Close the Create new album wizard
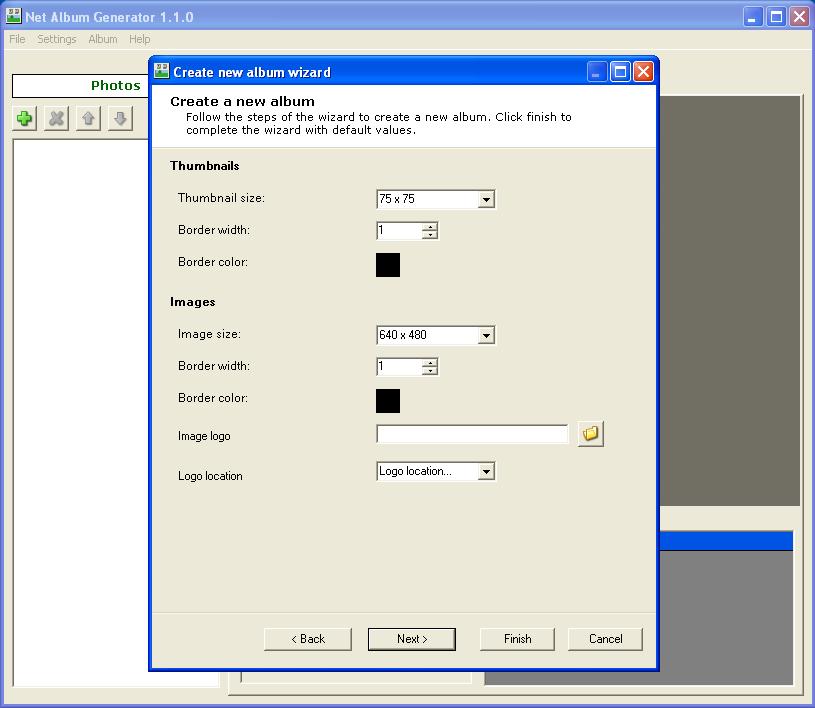This screenshot has height=708, width=815. click(x=643, y=72)
